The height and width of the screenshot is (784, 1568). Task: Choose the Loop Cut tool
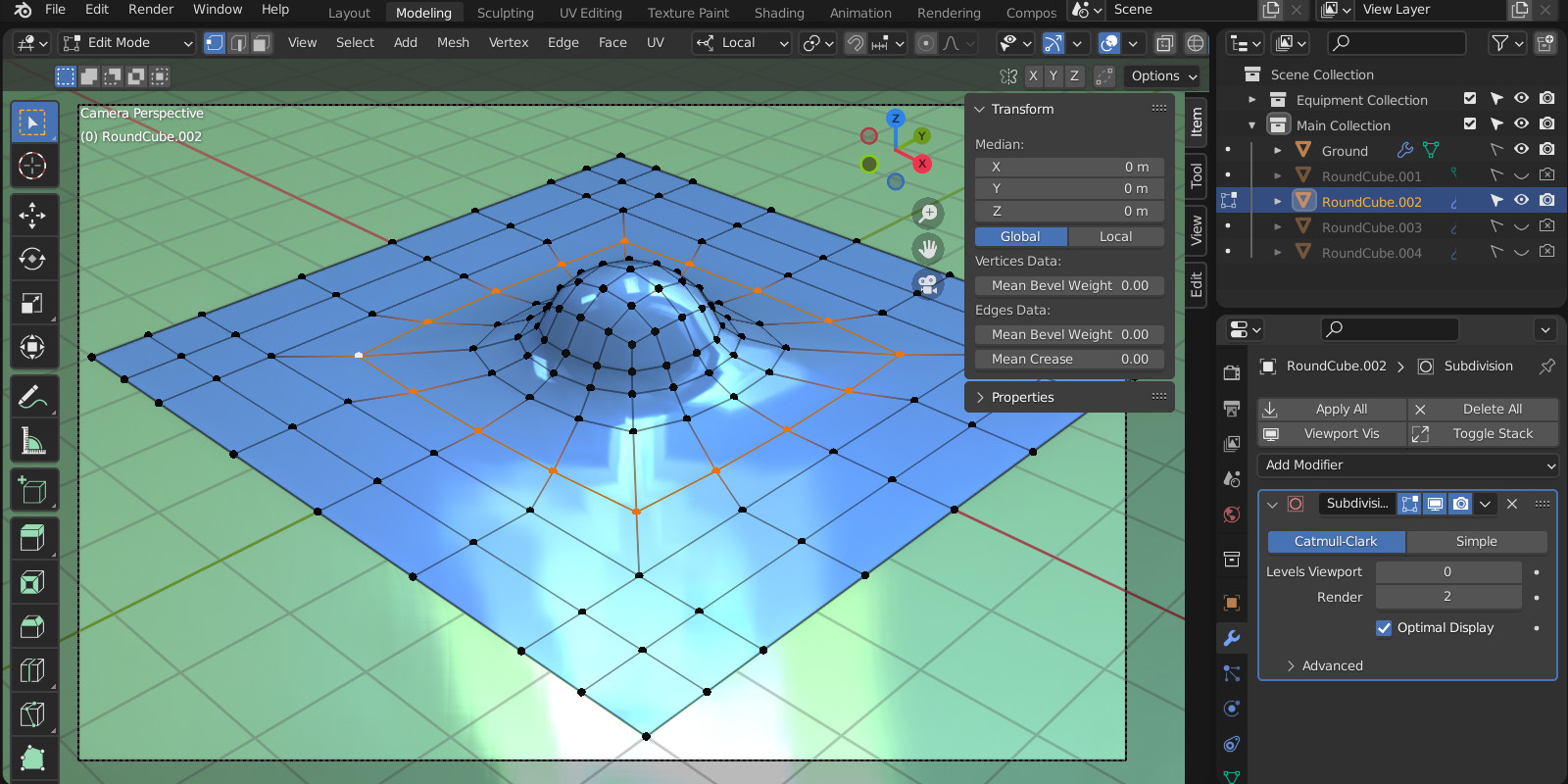(33, 670)
